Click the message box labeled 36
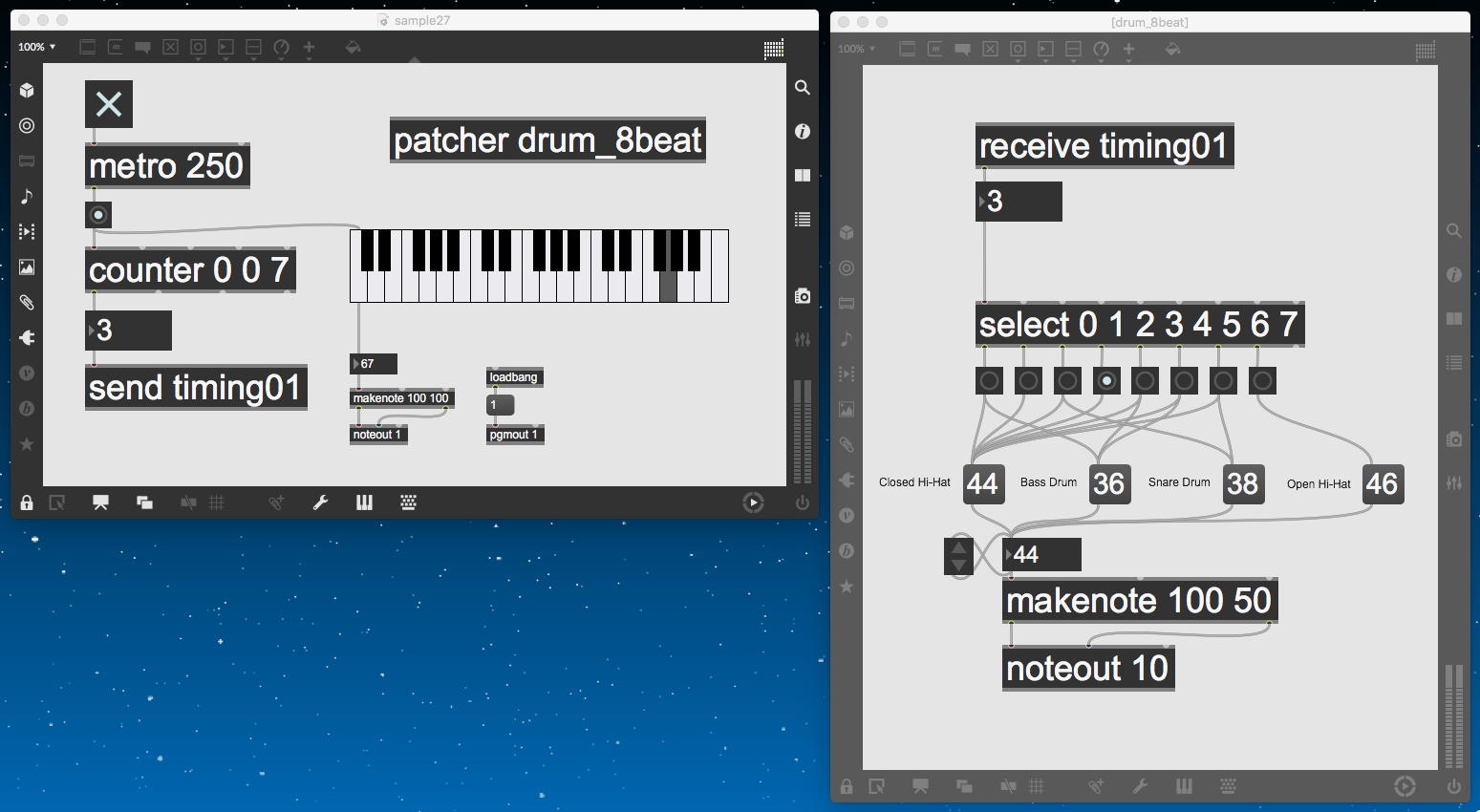Image resolution: width=1480 pixels, height=812 pixels. [1108, 483]
